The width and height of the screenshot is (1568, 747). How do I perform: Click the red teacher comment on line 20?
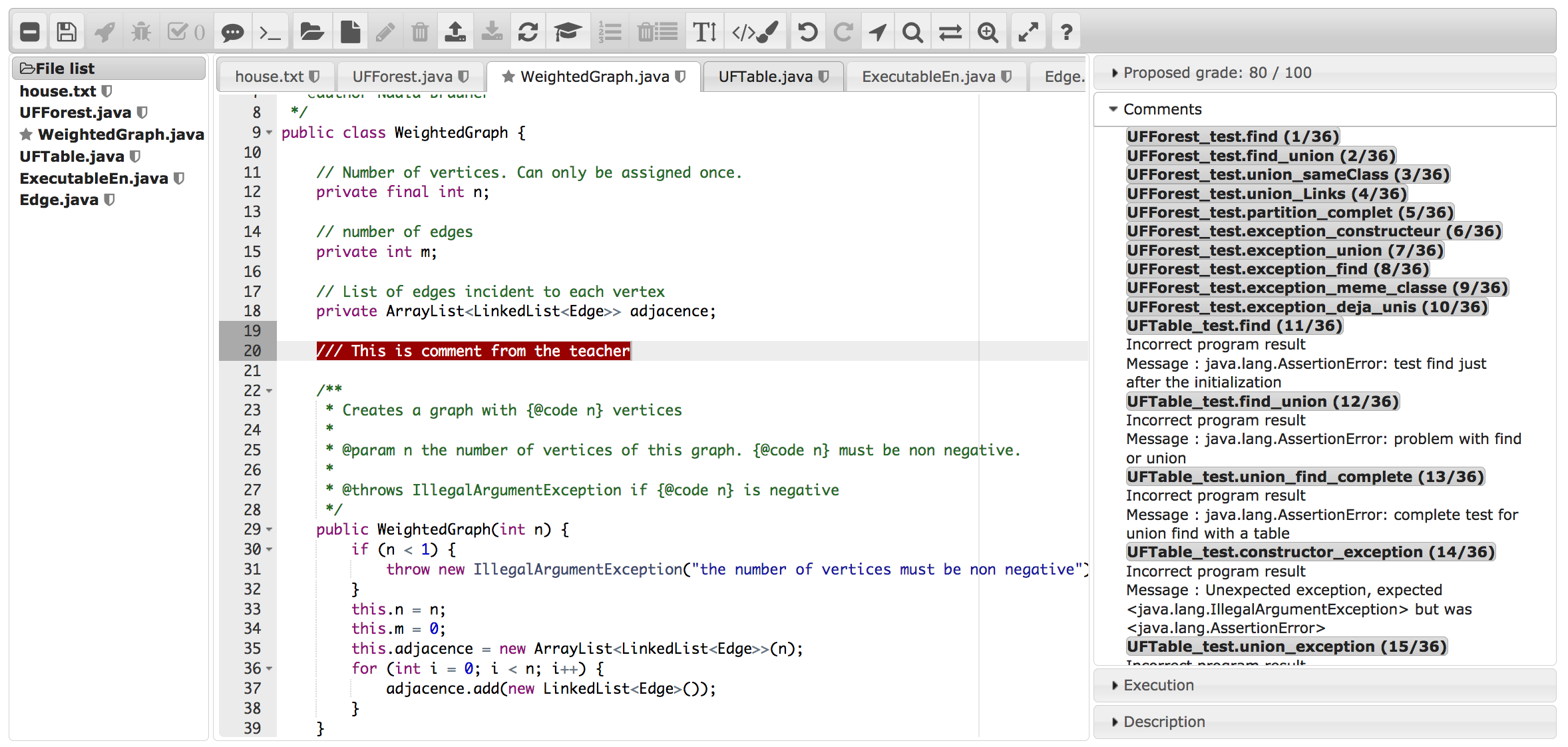(x=473, y=351)
